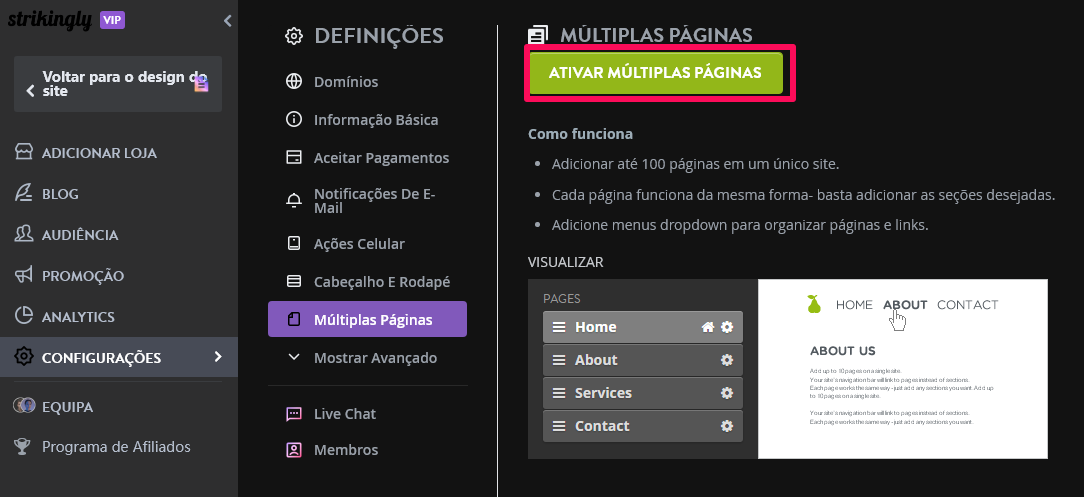
Task: Click the gear on the About preview row
Action: pyautogui.click(x=727, y=360)
